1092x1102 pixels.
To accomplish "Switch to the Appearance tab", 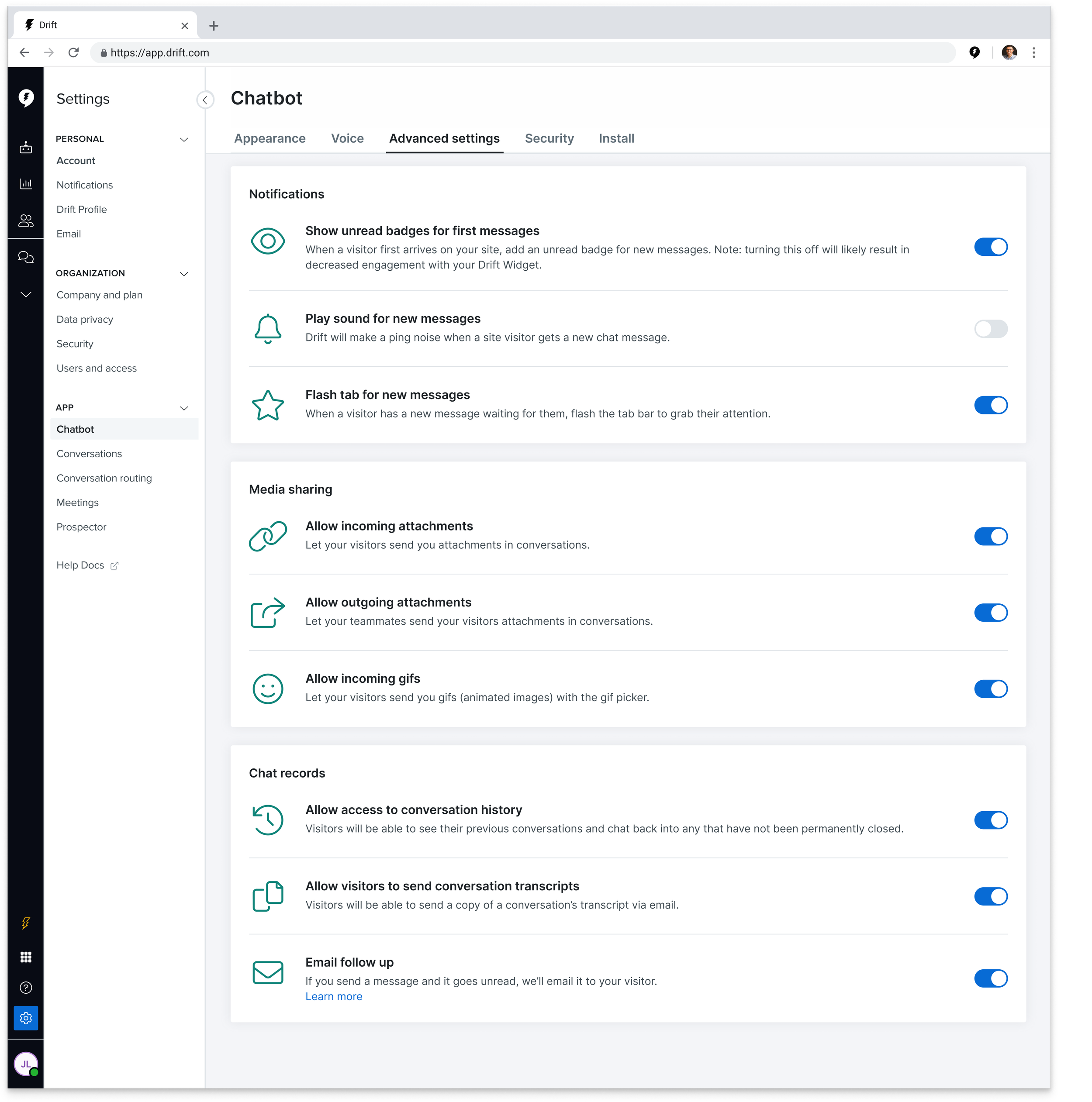I will point(270,138).
